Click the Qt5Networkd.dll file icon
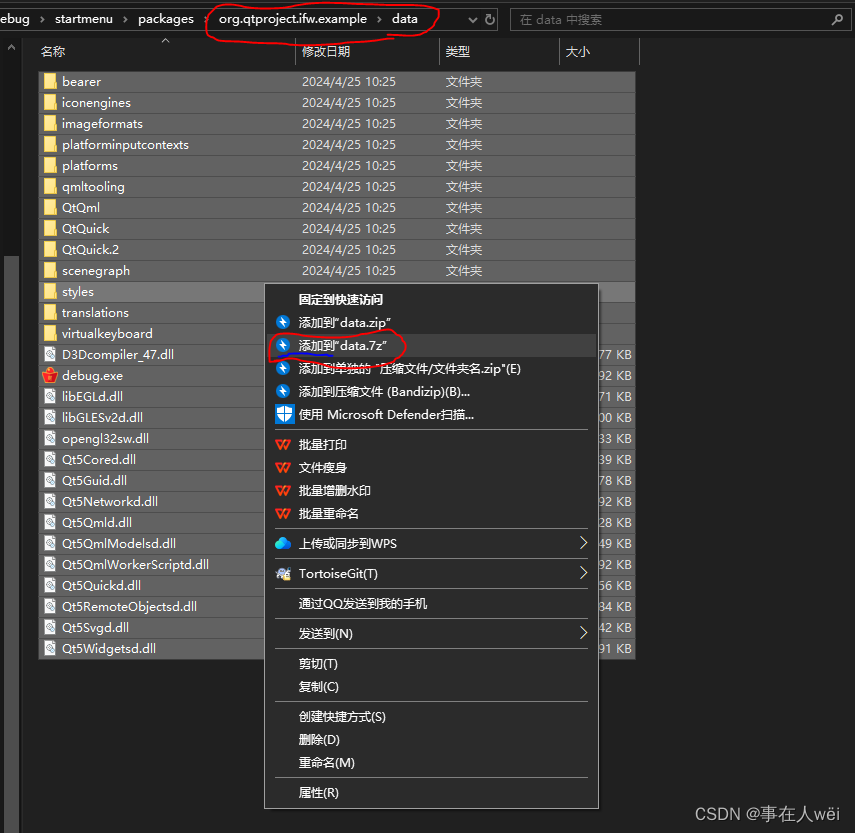855x833 pixels. [50, 502]
